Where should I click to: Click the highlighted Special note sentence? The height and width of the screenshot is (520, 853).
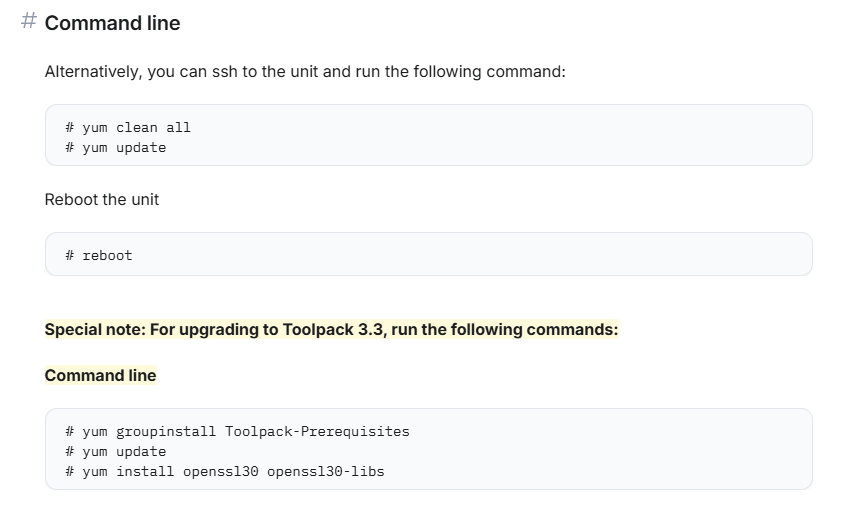pos(331,329)
